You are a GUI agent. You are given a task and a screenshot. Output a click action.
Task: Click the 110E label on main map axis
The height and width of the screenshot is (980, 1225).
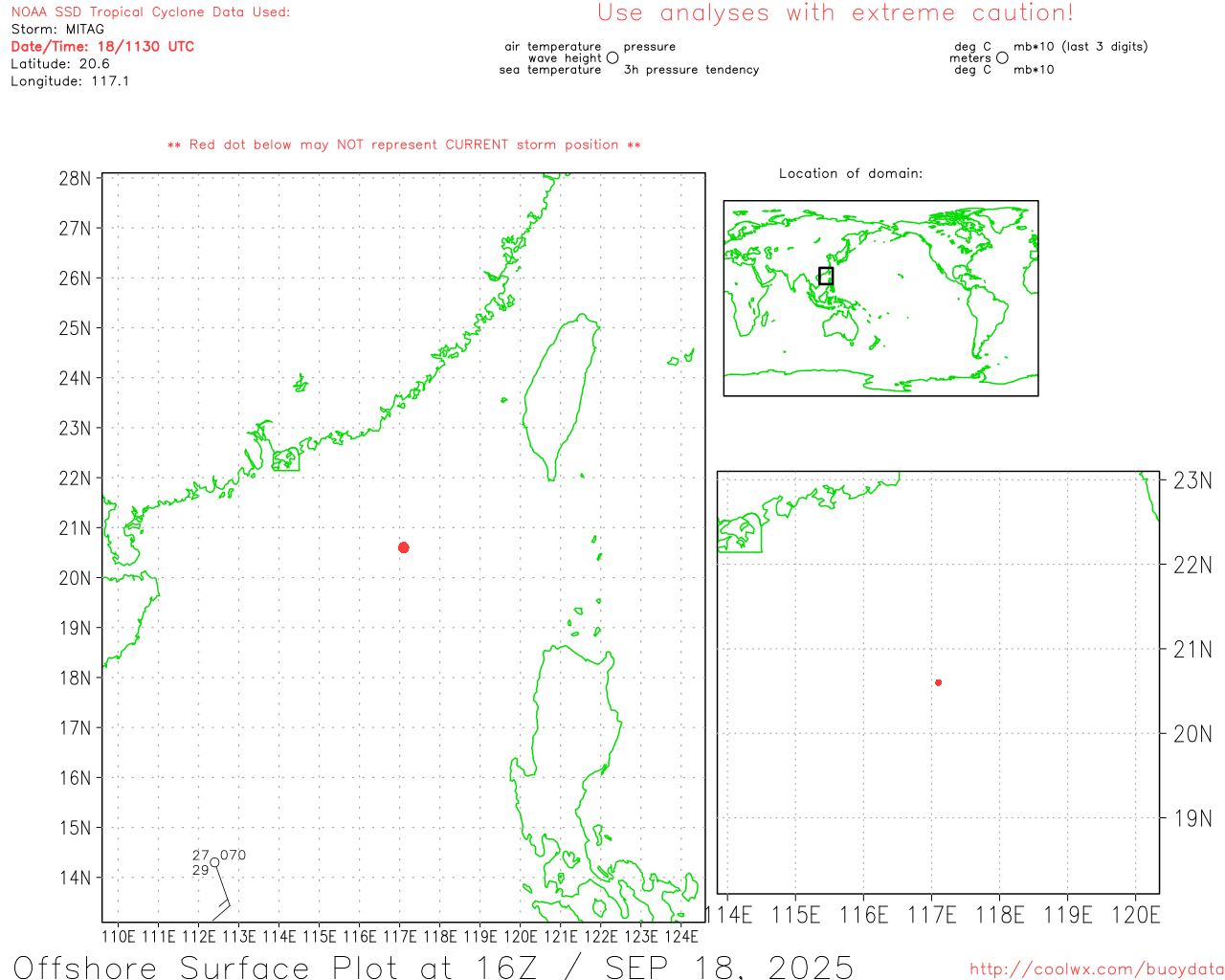coord(119,937)
